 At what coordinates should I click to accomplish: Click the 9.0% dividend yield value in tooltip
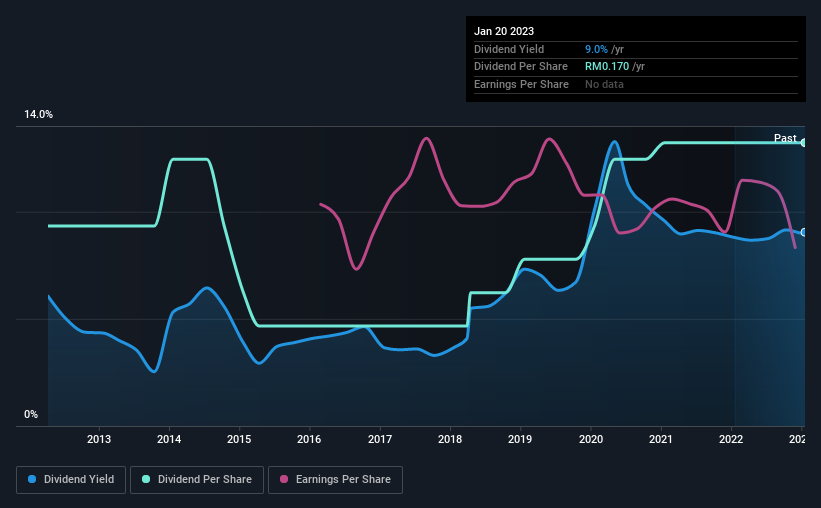coord(596,49)
